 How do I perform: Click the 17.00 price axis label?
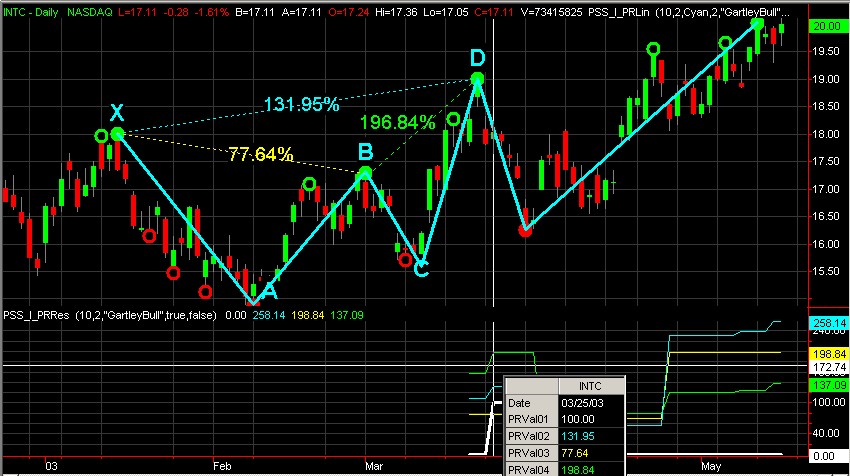pyautogui.click(x=826, y=189)
